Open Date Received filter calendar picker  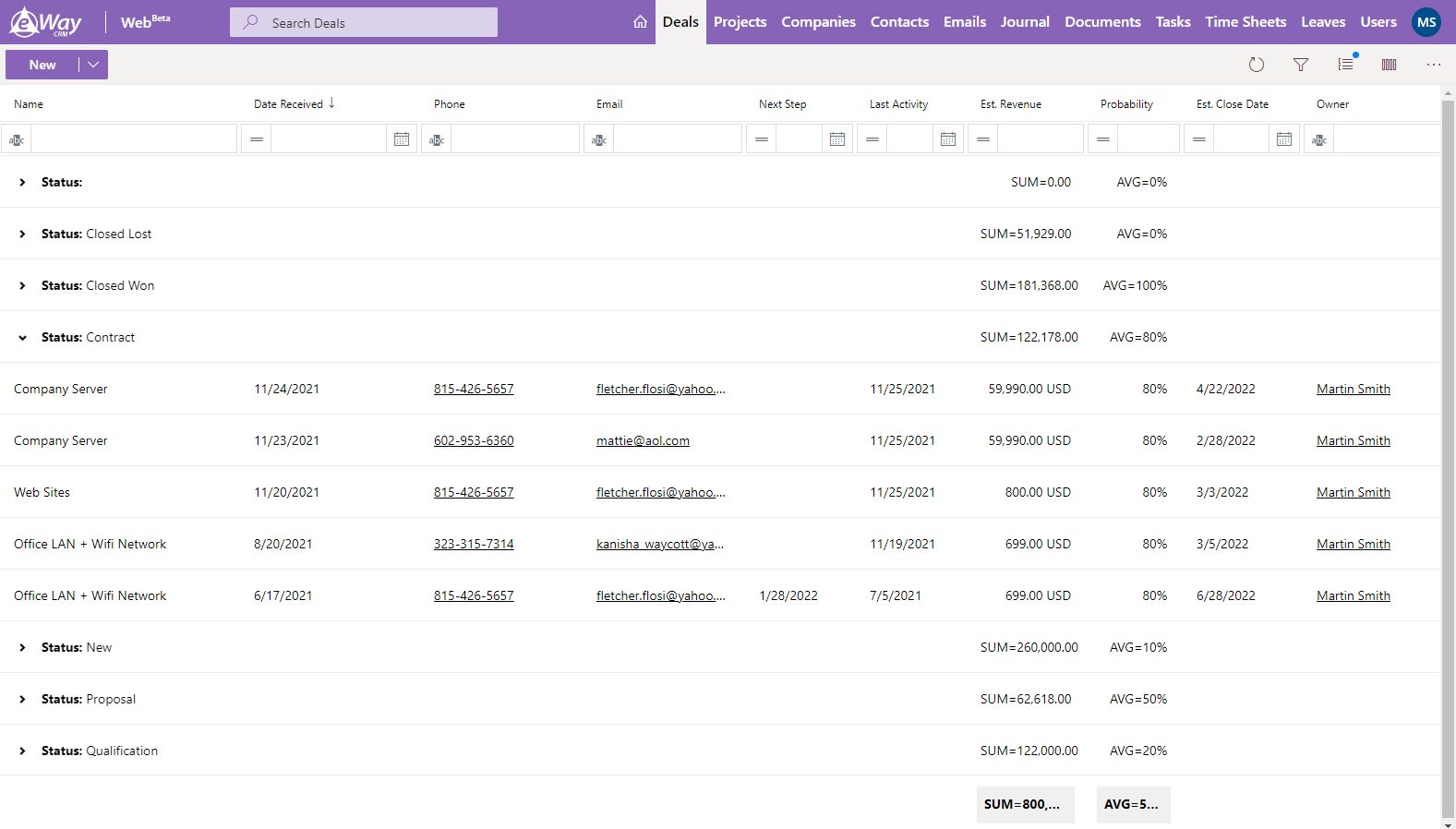(402, 138)
